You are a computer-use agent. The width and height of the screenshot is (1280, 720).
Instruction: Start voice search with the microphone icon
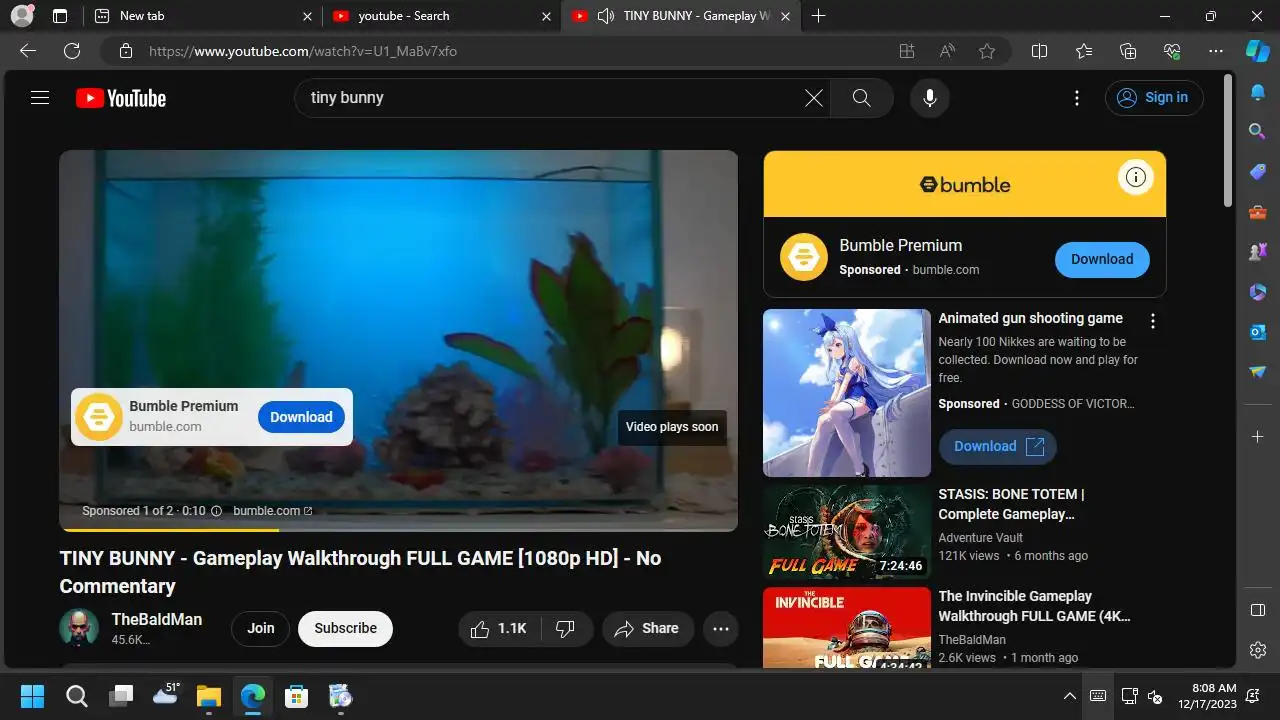click(930, 98)
